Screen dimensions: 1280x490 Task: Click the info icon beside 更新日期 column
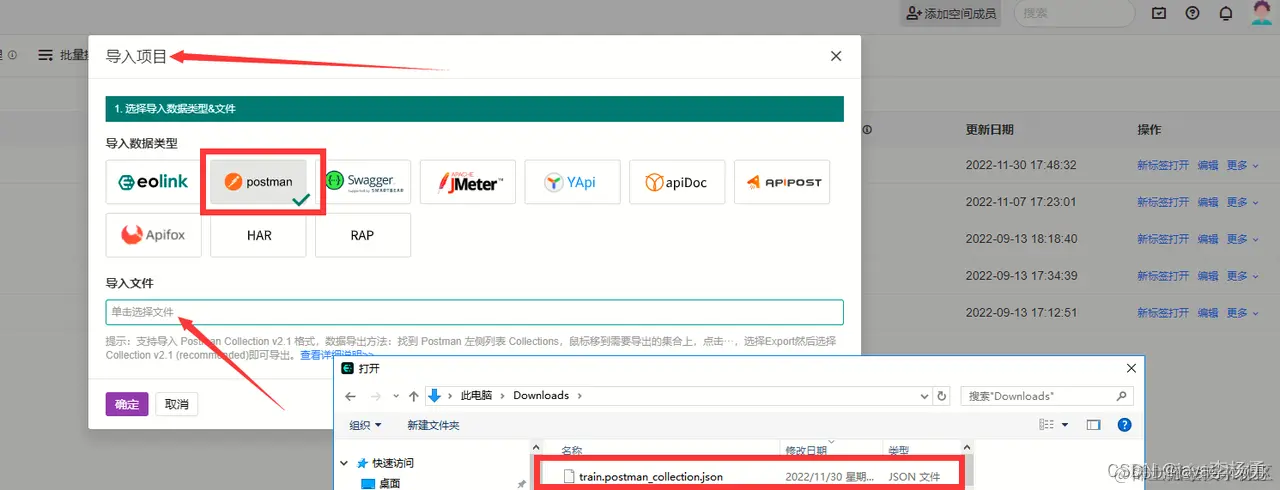867,130
